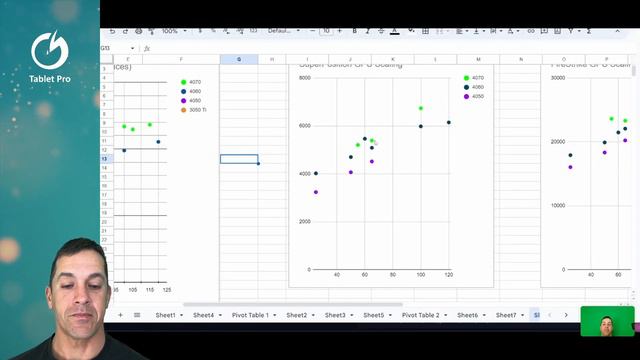The image size is (640, 360).
Task: Switch to Pivot Table 2 tab
Action: (420, 315)
